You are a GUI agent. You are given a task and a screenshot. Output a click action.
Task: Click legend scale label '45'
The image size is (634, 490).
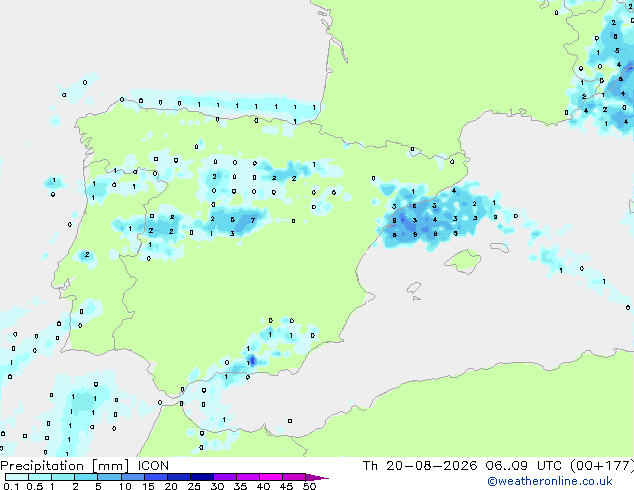286,486
